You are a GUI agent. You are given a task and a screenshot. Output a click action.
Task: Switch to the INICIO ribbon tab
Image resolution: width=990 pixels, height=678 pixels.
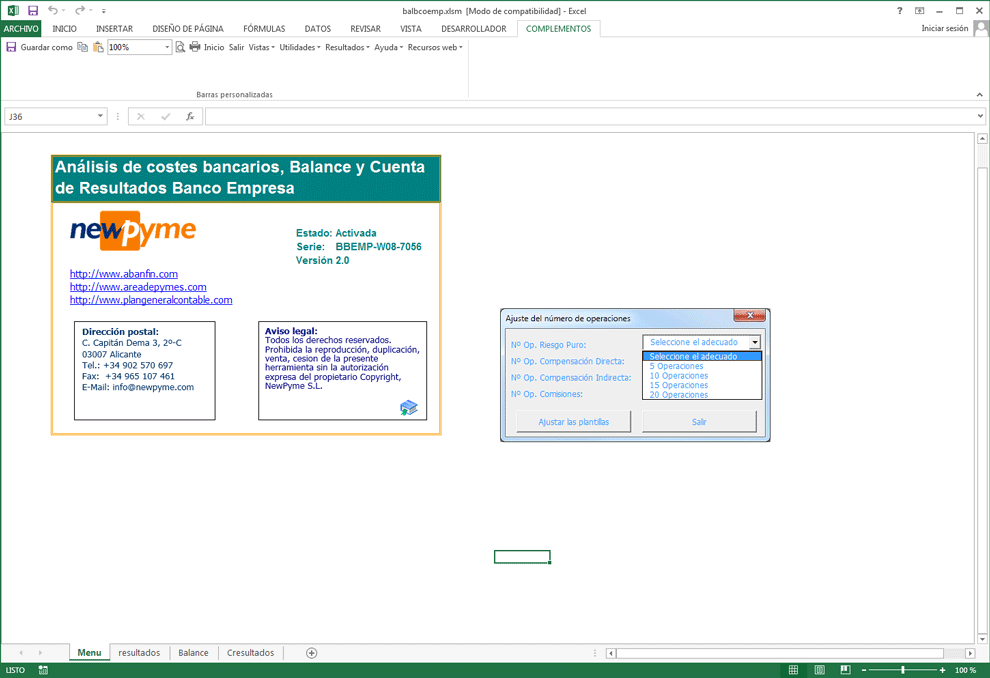click(x=64, y=28)
